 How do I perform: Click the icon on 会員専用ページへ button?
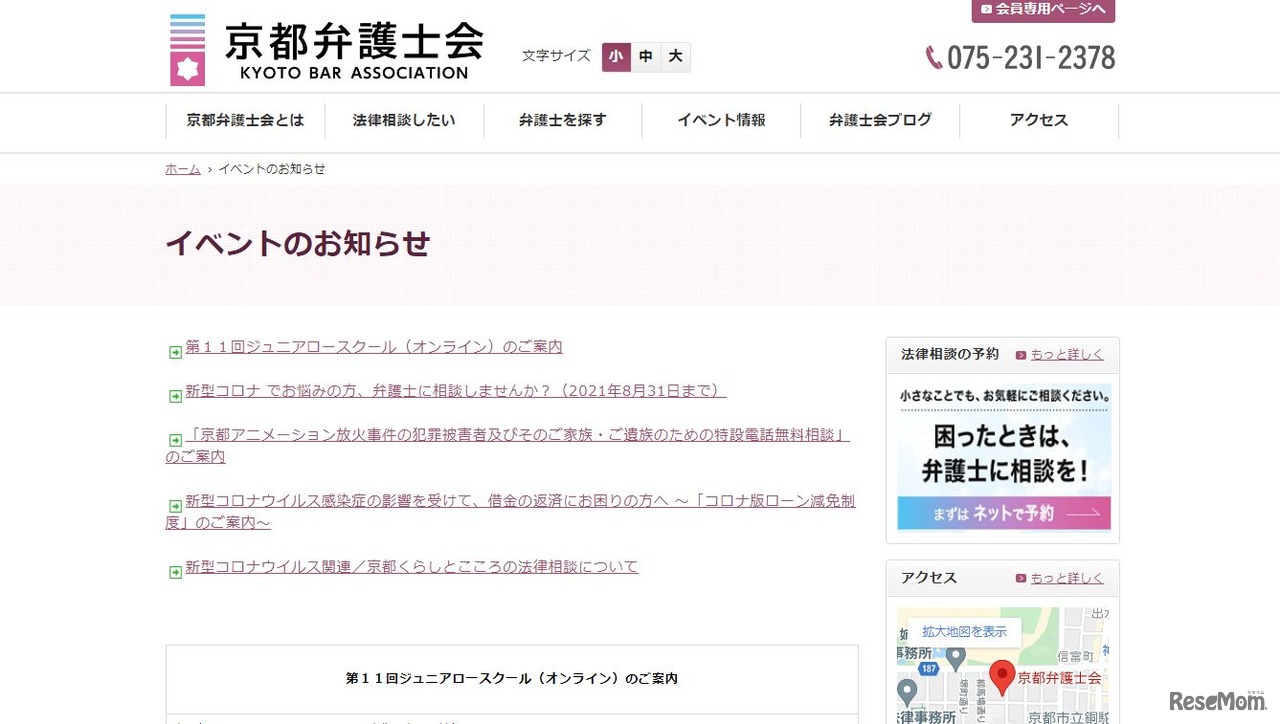click(984, 11)
